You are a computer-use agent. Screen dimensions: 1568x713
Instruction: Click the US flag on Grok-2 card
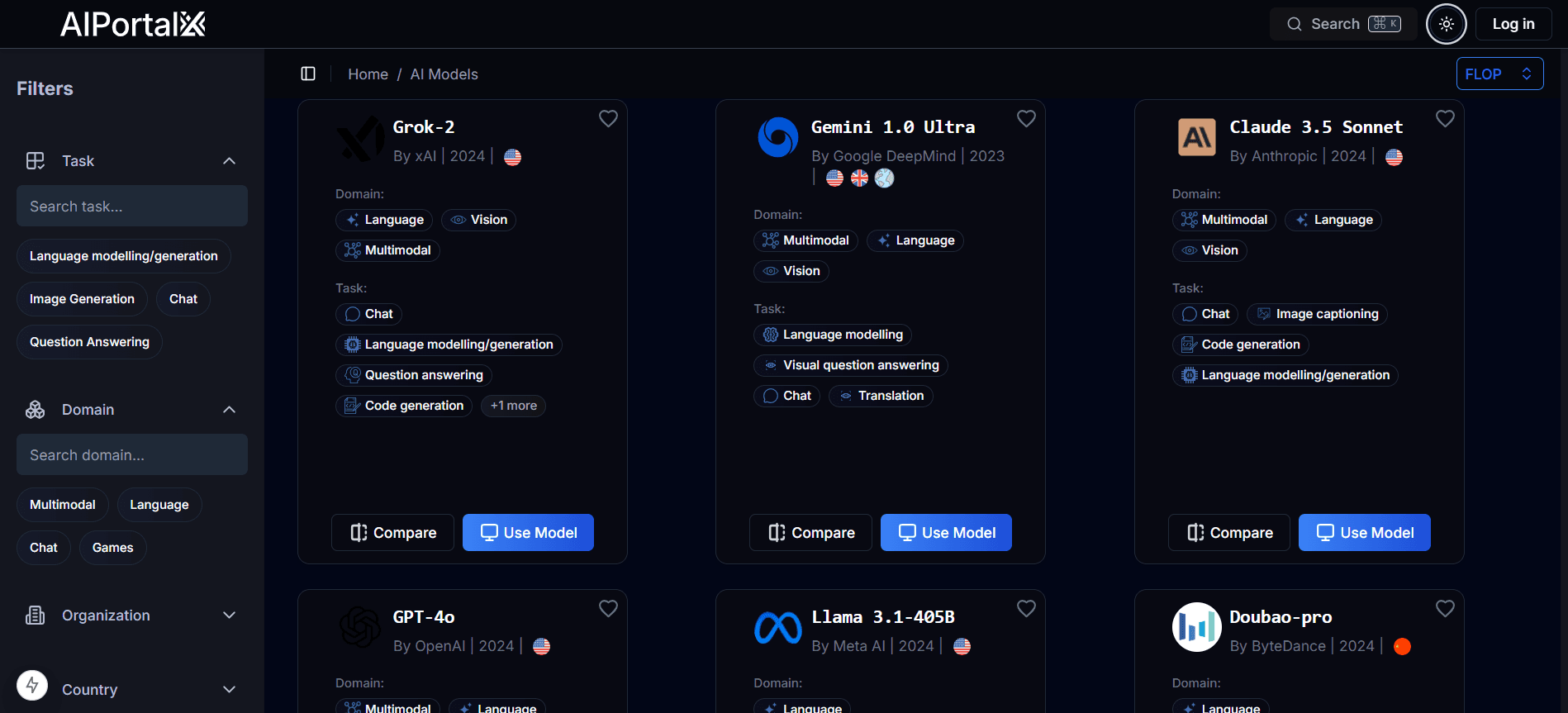click(x=512, y=157)
